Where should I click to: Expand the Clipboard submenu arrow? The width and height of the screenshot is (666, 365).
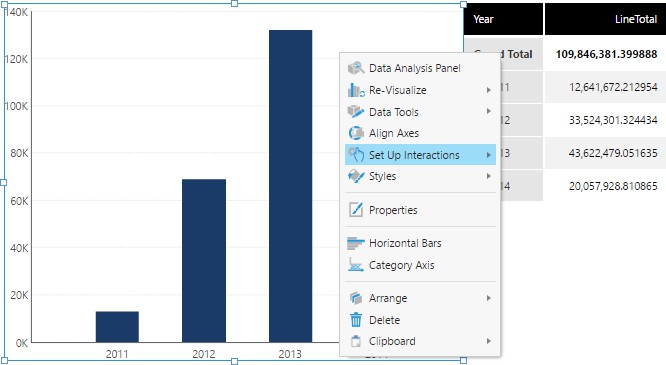(x=488, y=341)
